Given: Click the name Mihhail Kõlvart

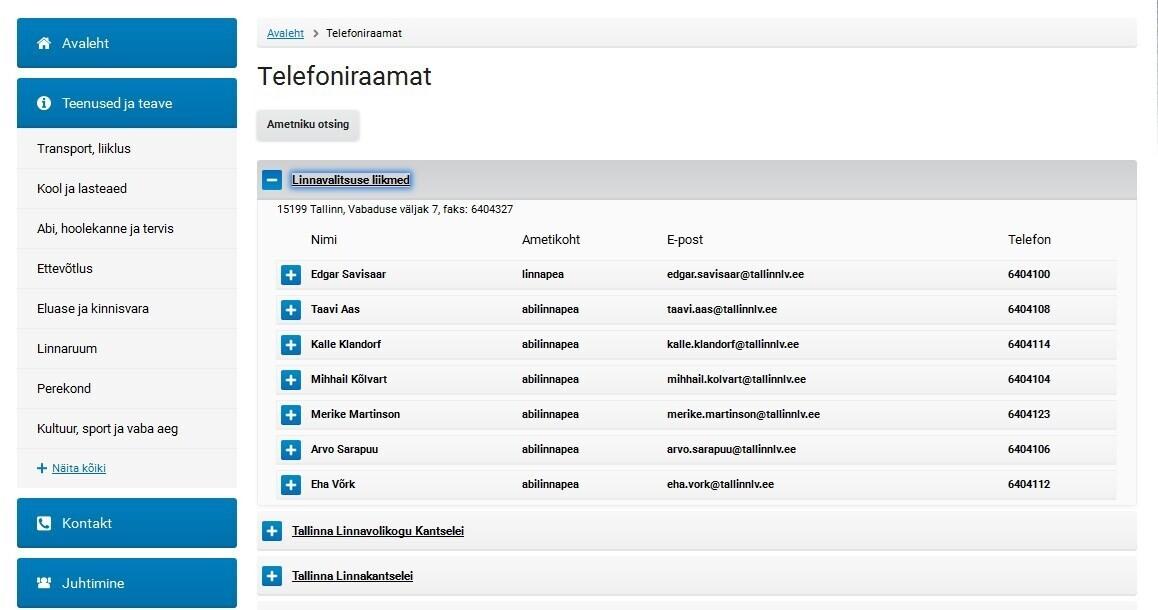Looking at the screenshot, I should (x=349, y=379).
